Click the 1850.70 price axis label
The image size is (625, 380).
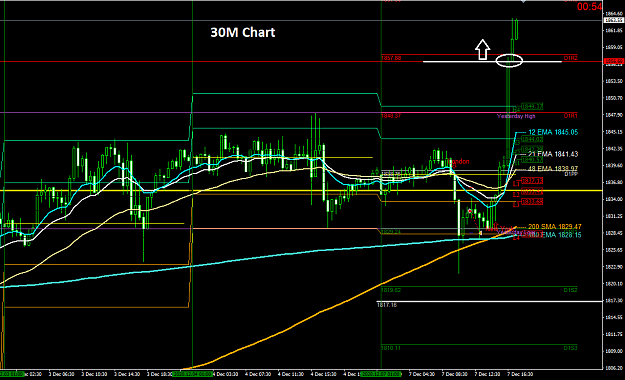[x=614, y=98]
